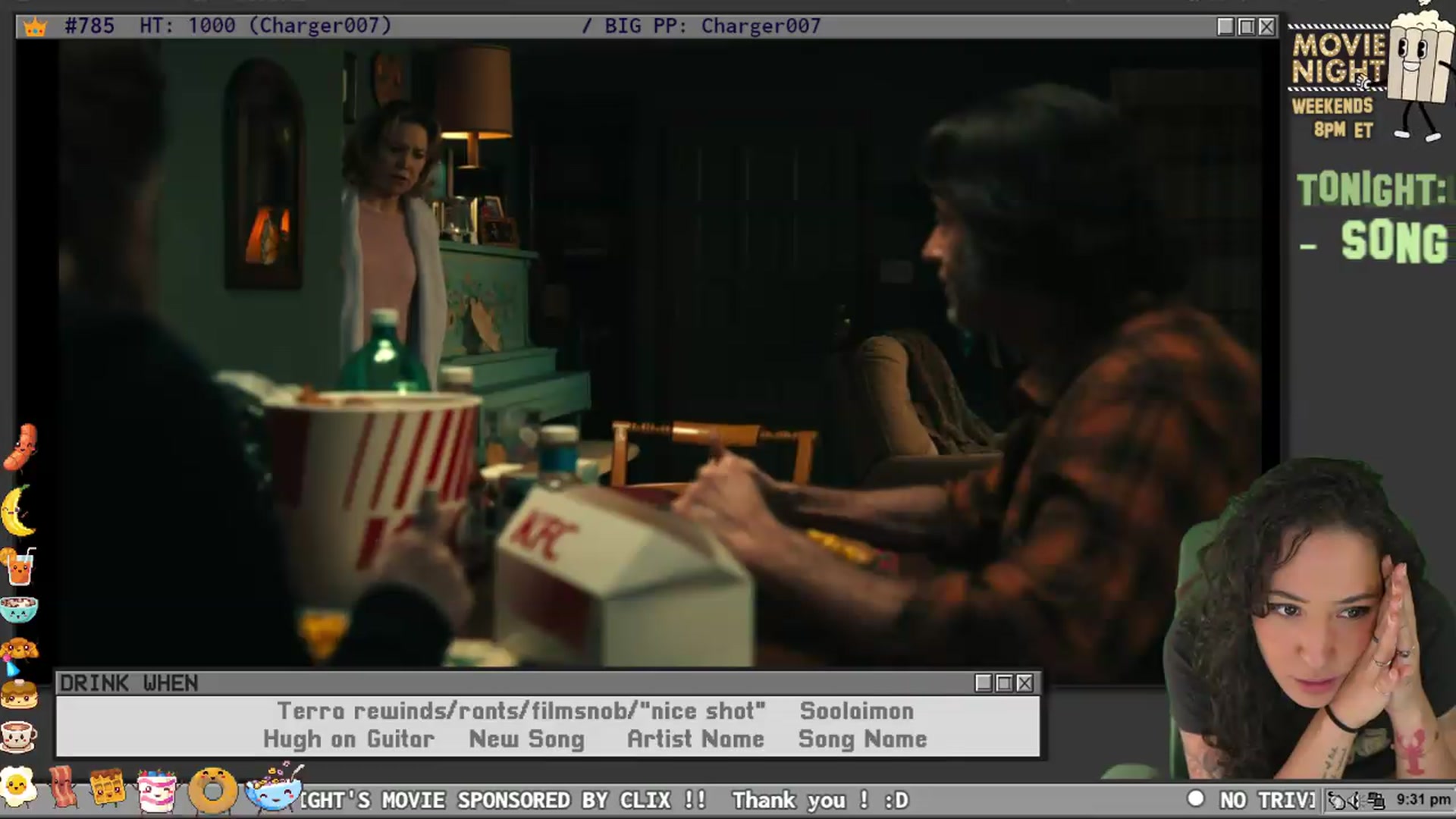Click the white dot before NO TRIVIA
The width and height of the screenshot is (1456, 819).
tap(1196, 799)
